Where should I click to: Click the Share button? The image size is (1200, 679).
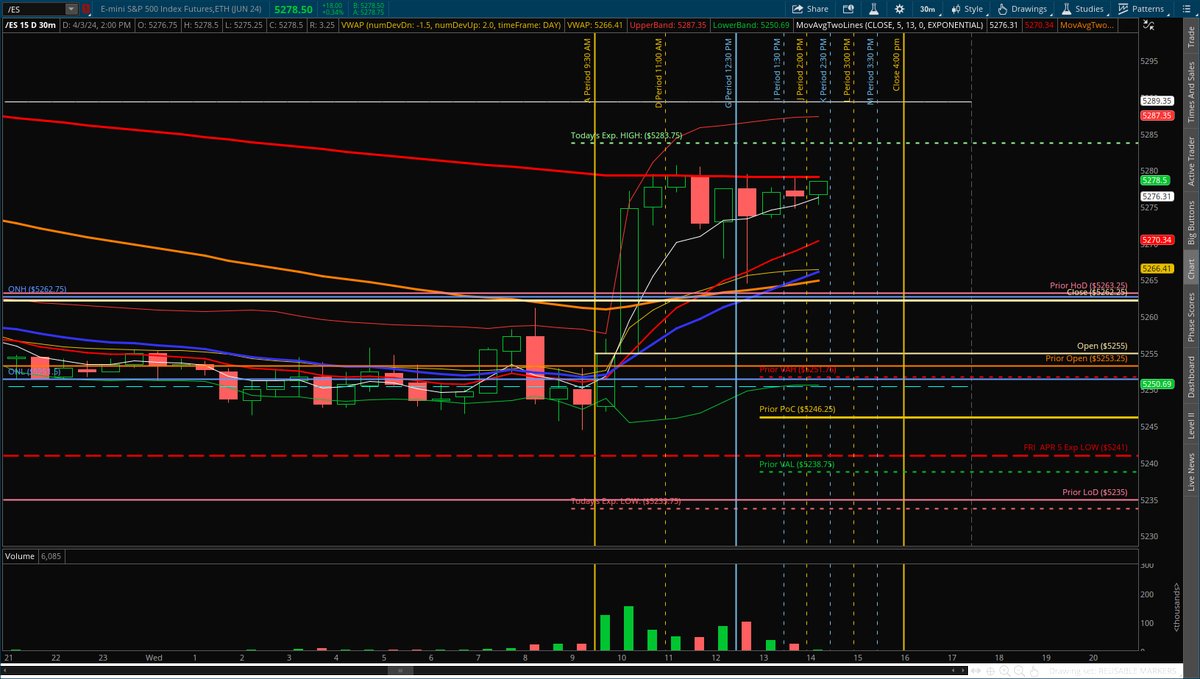coord(810,8)
